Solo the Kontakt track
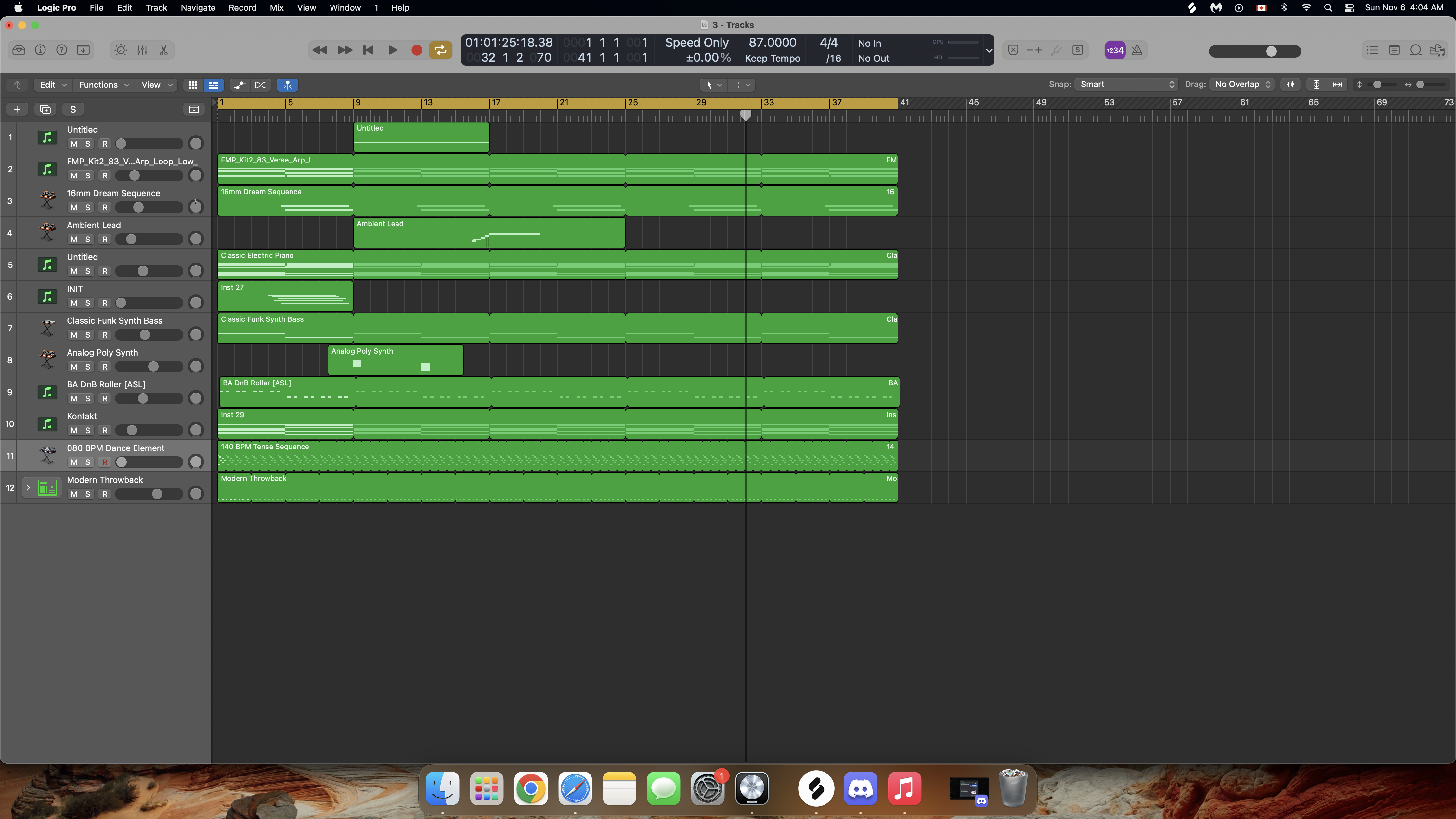Screen dimensions: 1456x819 click(x=88, y=431)
